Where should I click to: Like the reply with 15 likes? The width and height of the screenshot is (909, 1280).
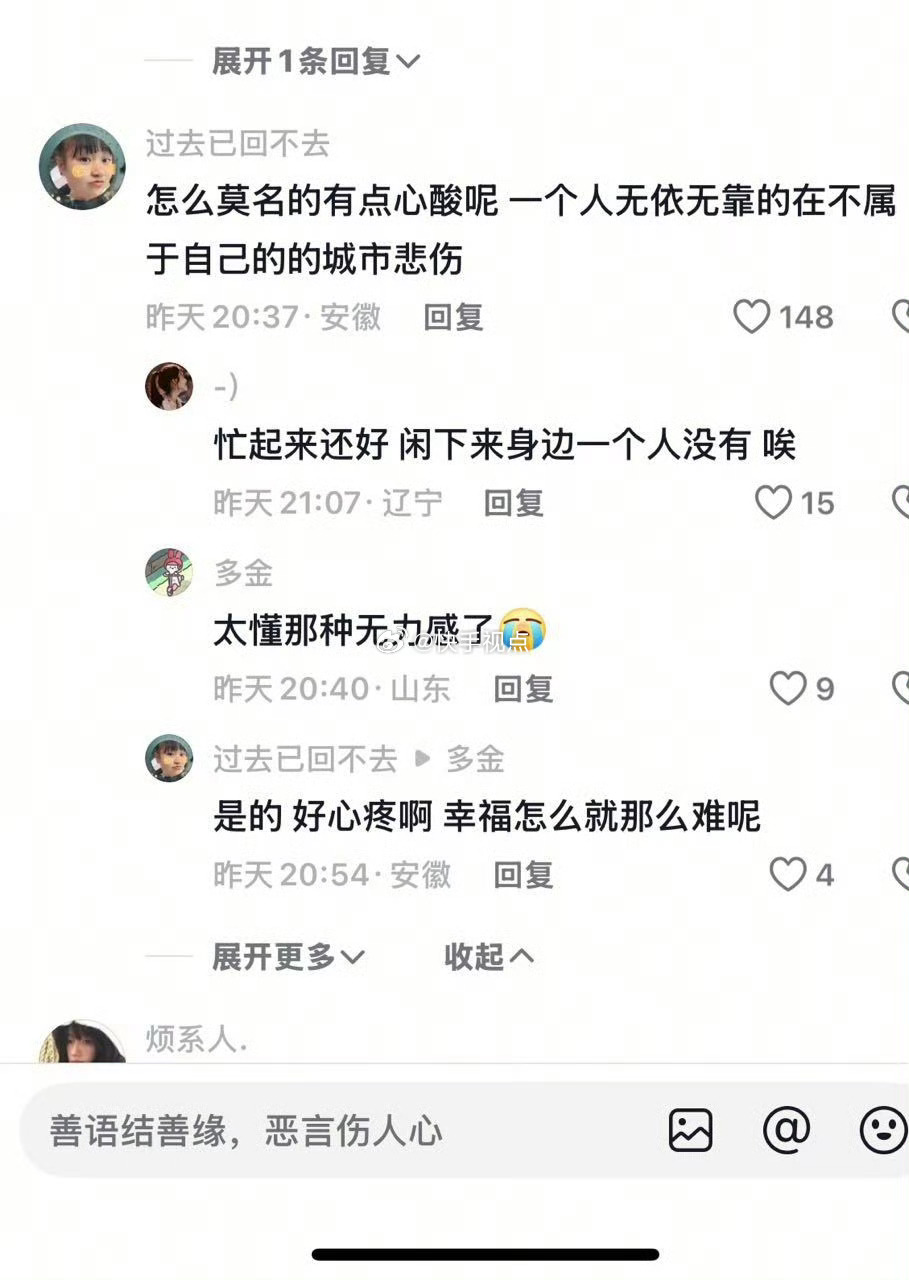(x=773, y=502)
